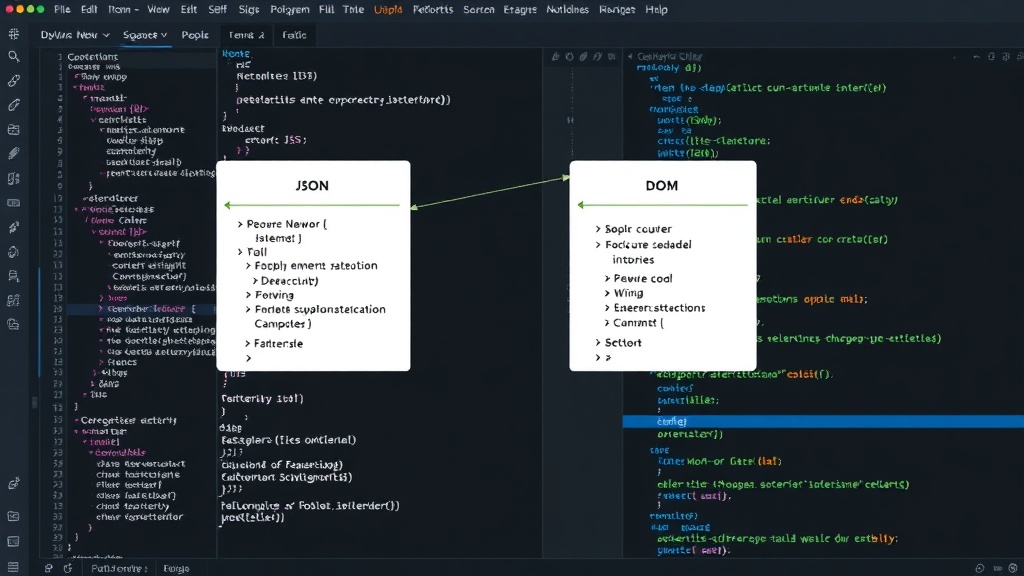The height and width of the screenshot is (576, 1024).
Task: Click the first Patti entry in the status bar
Action: (119, 569)
